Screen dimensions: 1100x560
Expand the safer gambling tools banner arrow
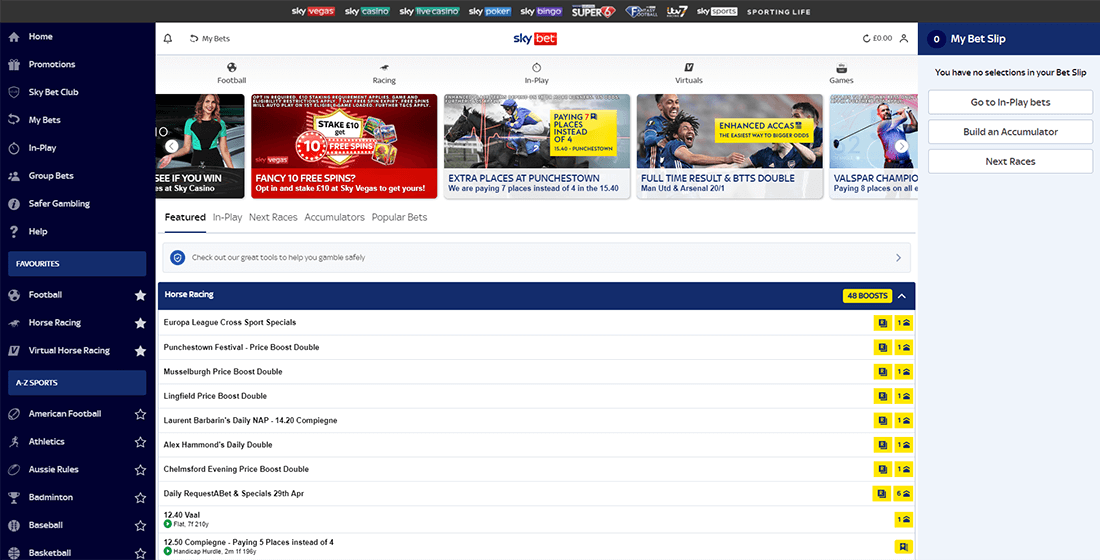click(x=898, y=258)
